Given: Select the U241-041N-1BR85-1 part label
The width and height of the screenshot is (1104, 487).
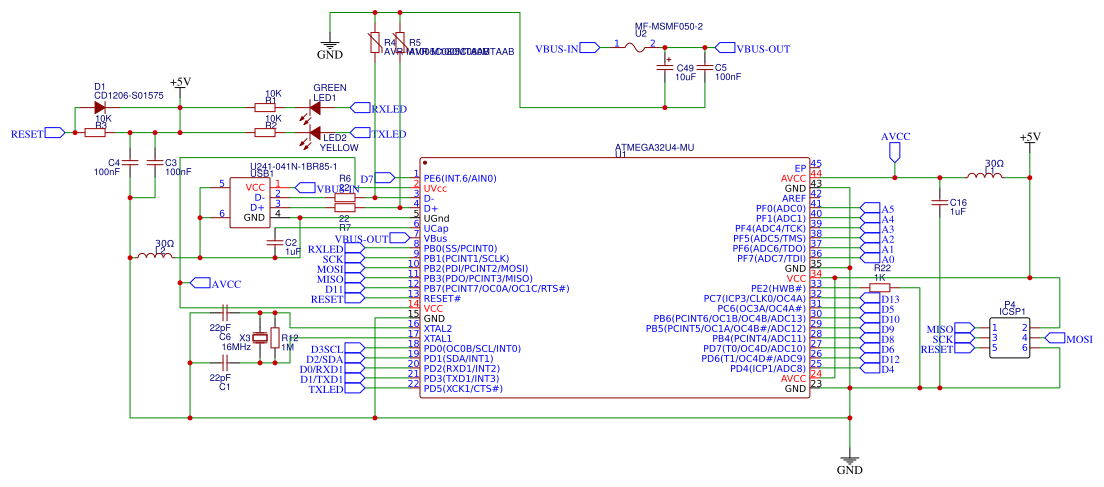Looking at the screenshot, I should [294, 166].
